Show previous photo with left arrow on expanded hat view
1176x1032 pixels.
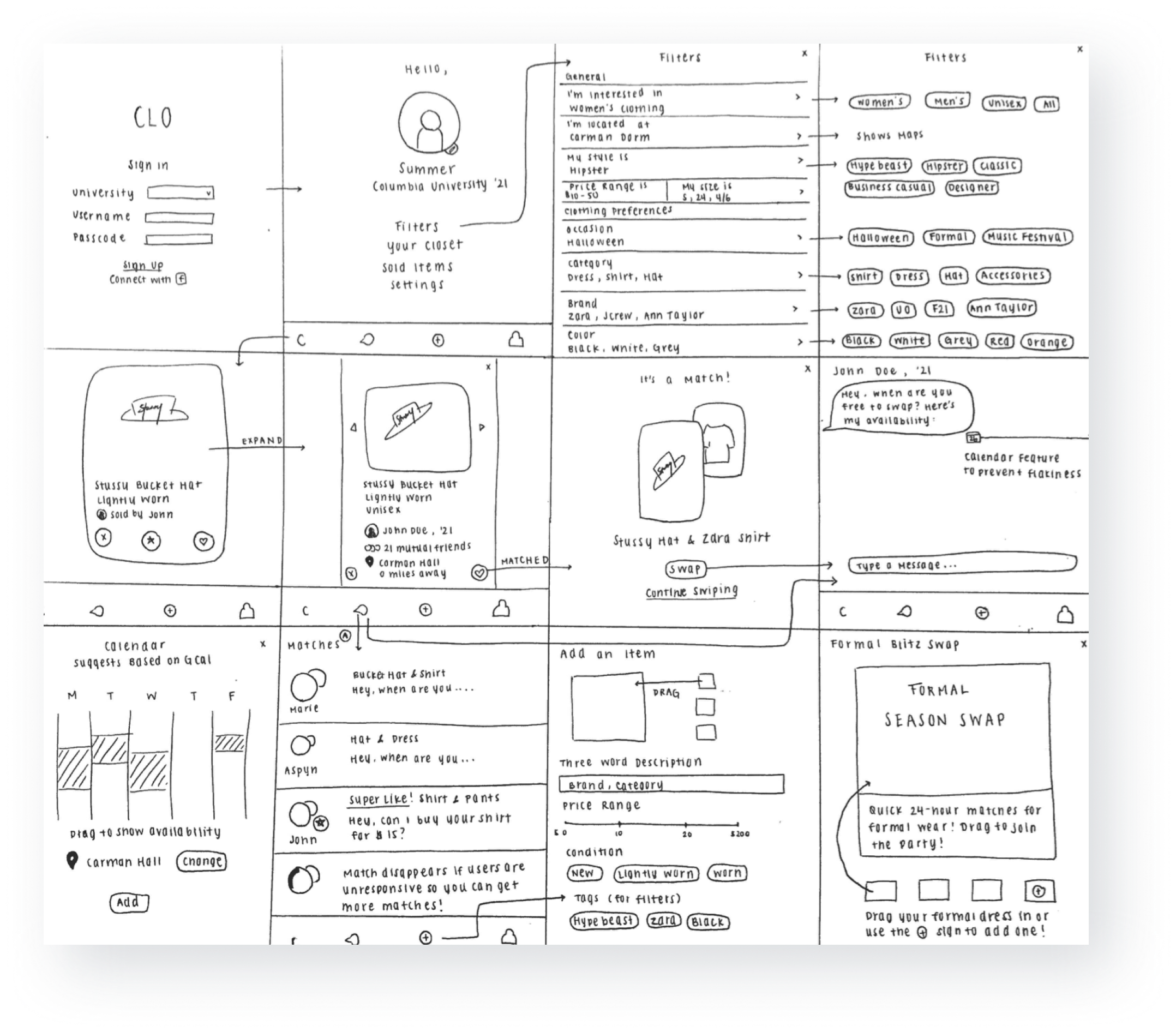point(354,428)
